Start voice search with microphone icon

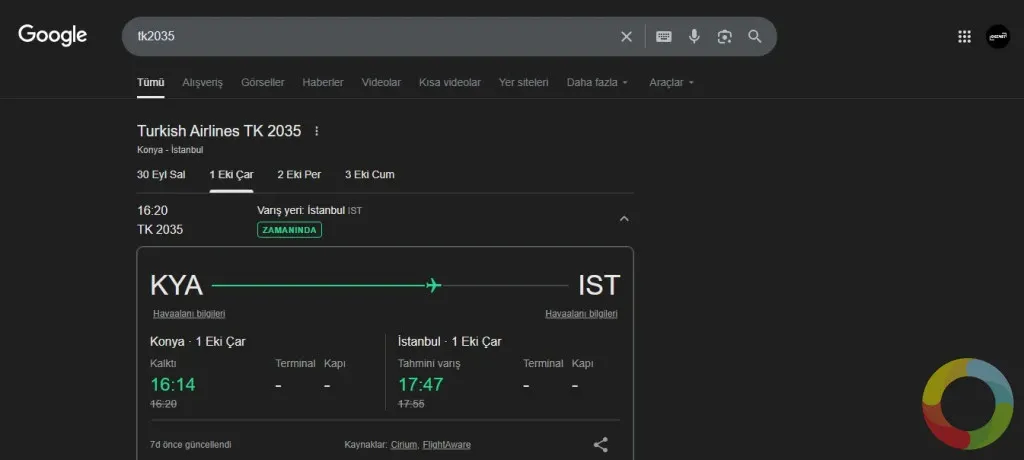click(694, 37)
